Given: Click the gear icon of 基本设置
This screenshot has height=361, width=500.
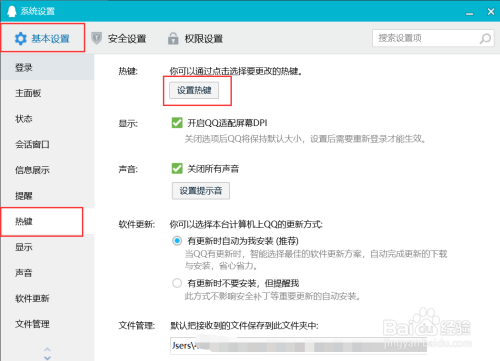Looking at the screenshot, I should [x=20, y=39].
